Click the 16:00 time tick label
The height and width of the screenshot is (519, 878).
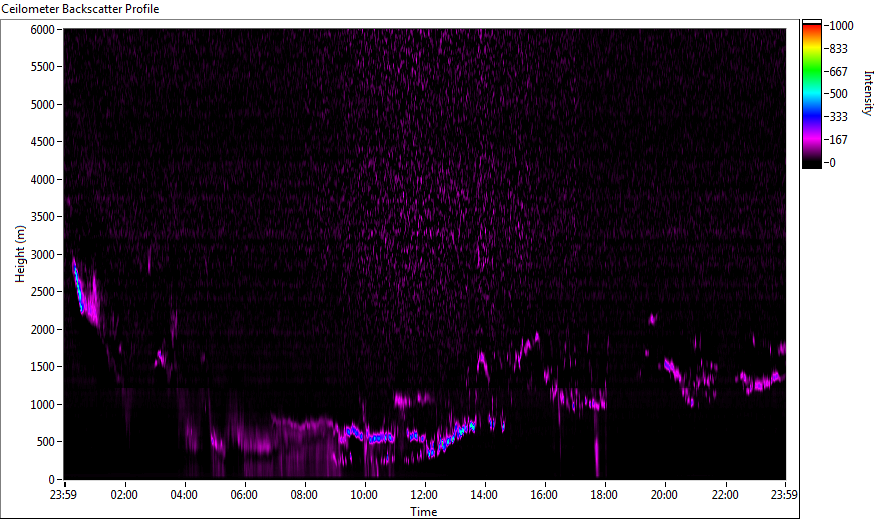tap(544, 495)
